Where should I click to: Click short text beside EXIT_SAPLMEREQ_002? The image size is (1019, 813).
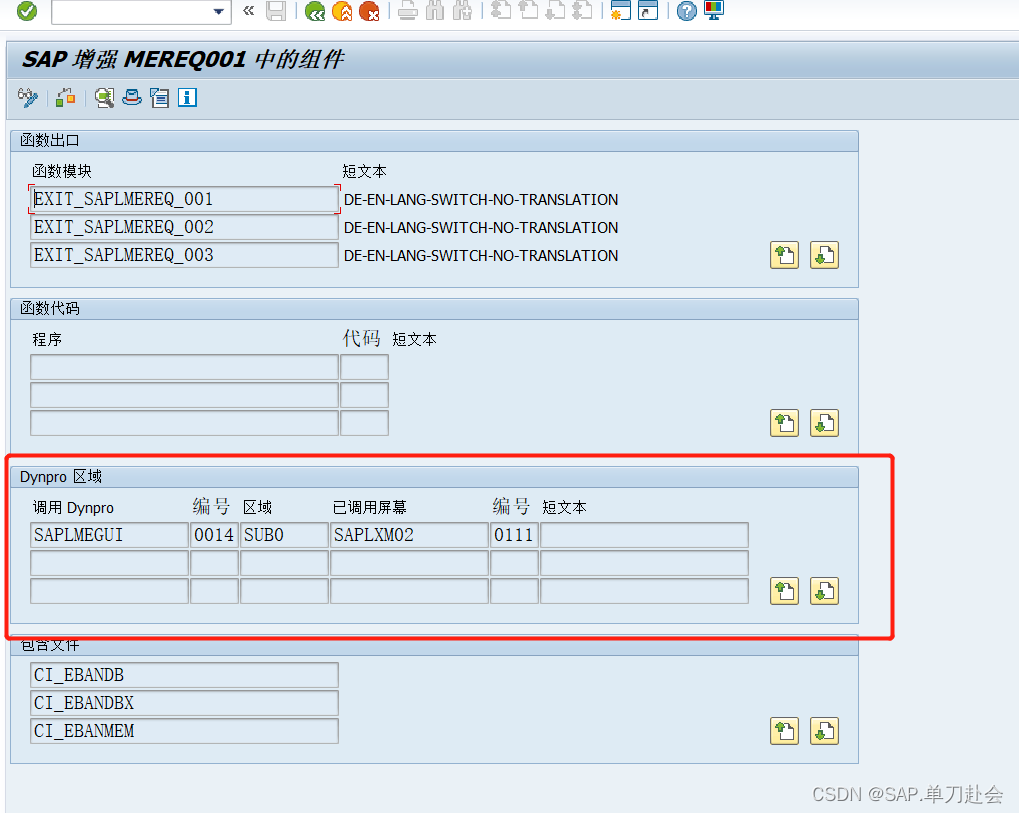481,227
